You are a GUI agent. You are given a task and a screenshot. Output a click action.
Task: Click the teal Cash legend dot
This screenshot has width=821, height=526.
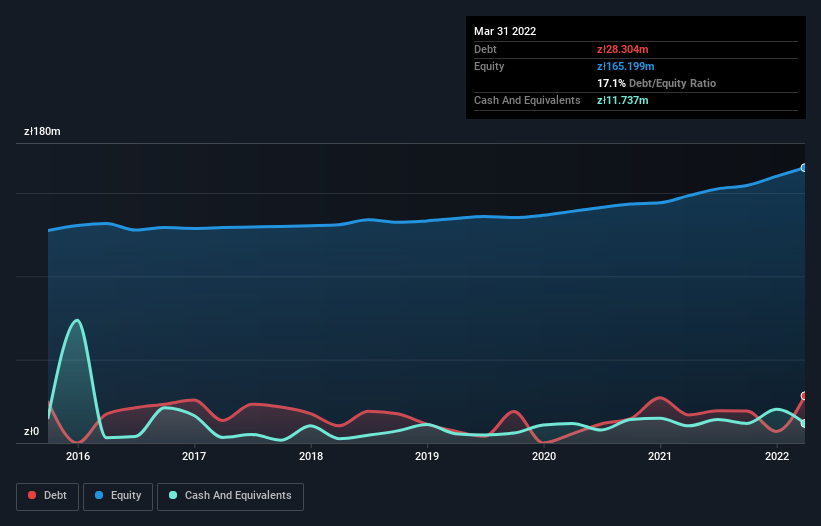click(173, 495)
